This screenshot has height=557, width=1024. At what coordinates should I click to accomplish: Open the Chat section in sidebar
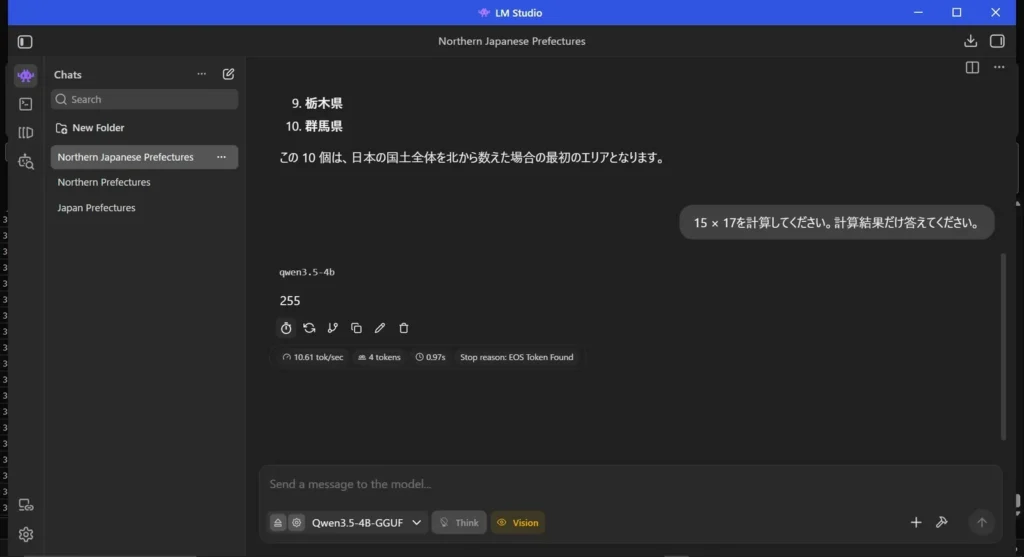[25, 76]
